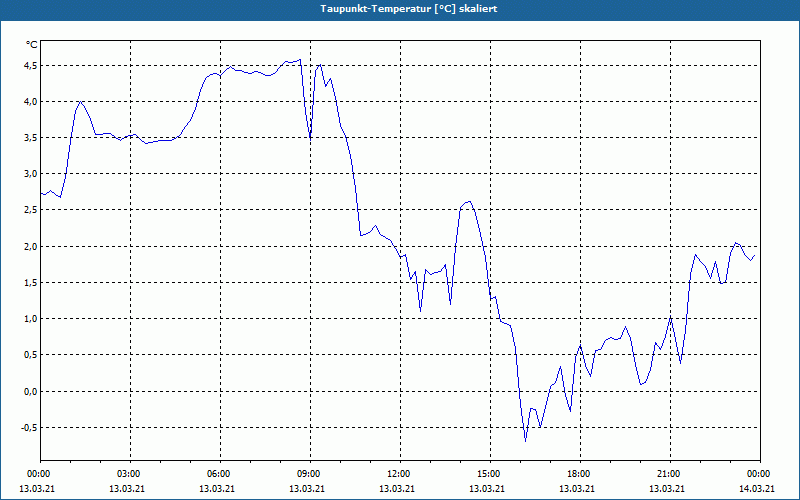Click the 03:00 time axis label
Viewport: 800px width, 500px height.
point(131,474)
